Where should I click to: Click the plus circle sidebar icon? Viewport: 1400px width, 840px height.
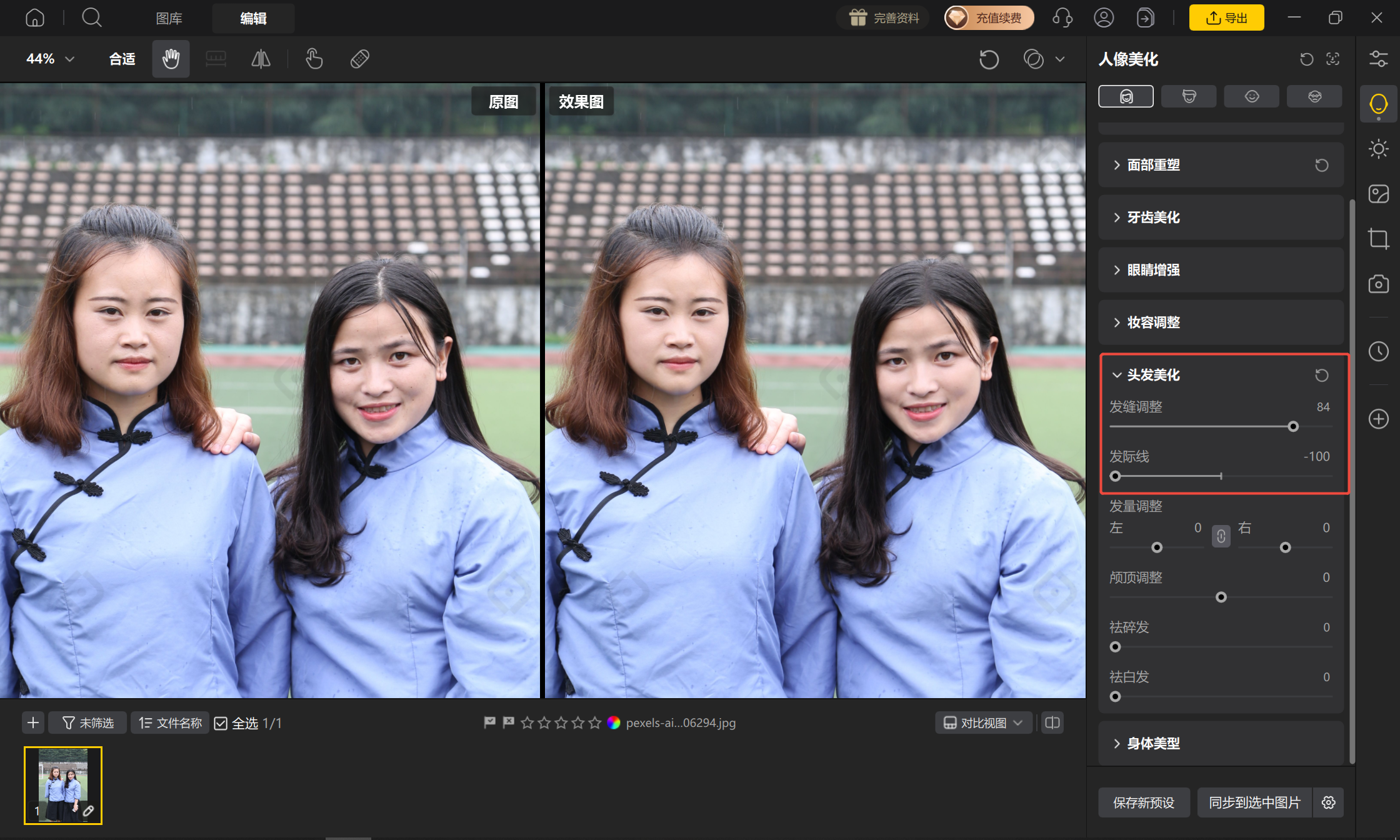(1378, 419)
